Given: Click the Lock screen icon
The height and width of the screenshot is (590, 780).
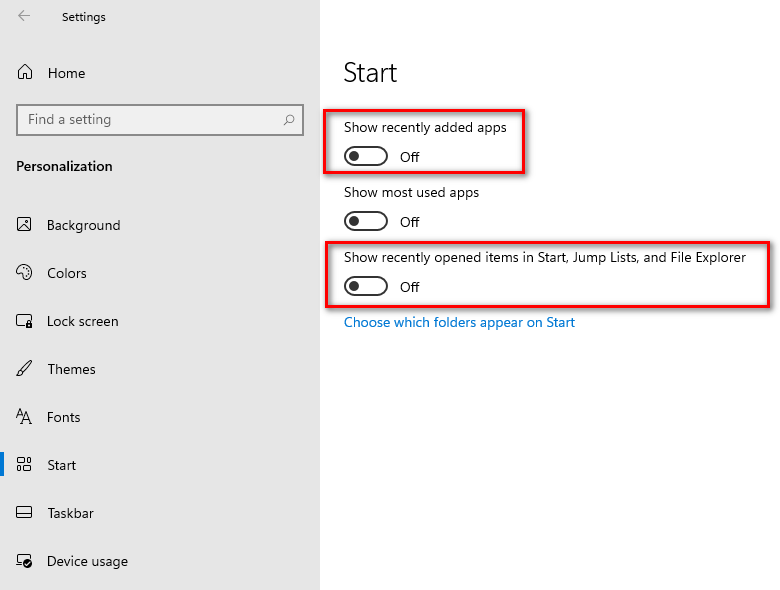Looking at the screenshot, I should (24, 320).
